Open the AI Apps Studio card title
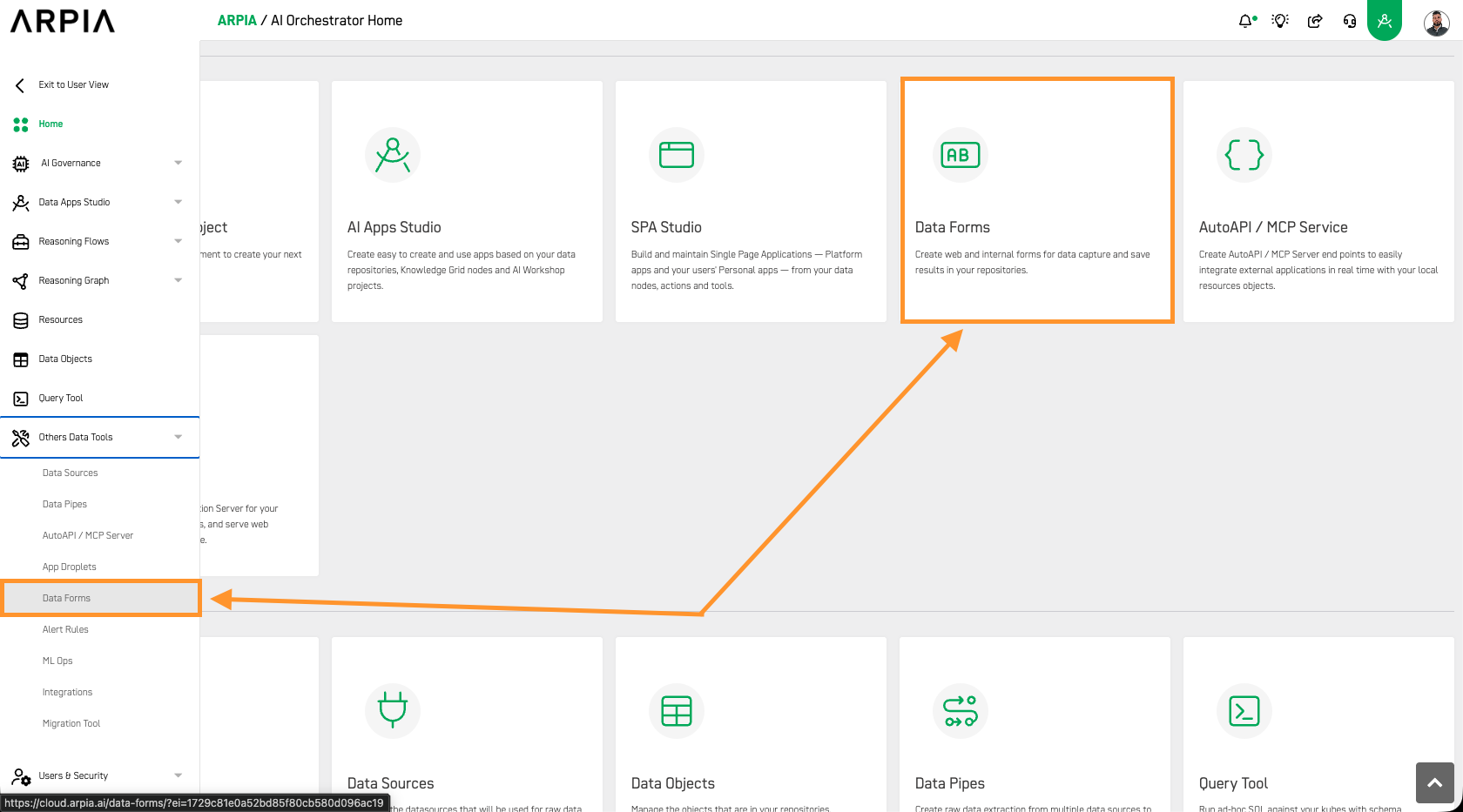This screenshot has height=812, width=1463. 394,227
